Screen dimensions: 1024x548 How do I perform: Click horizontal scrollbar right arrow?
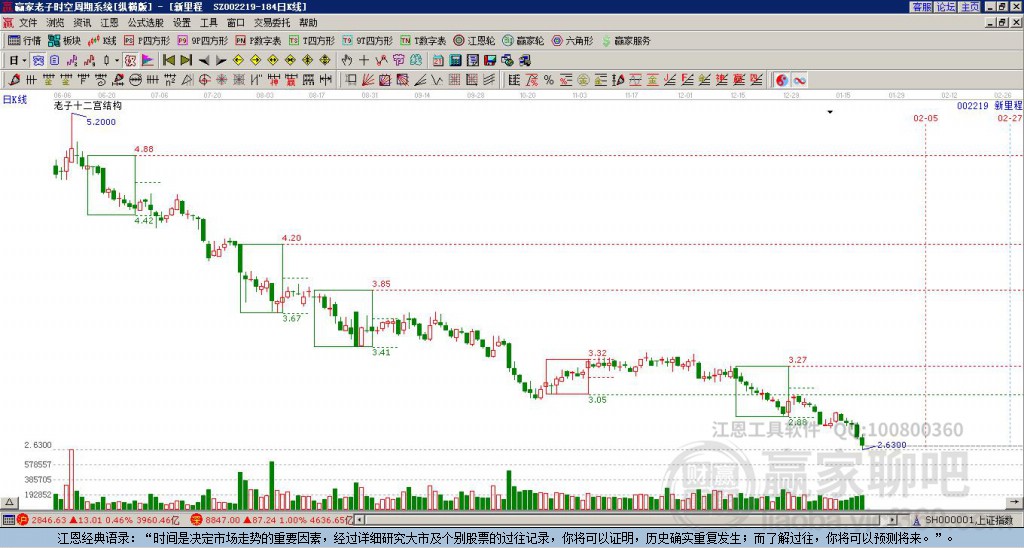click(x=893, y=520)
